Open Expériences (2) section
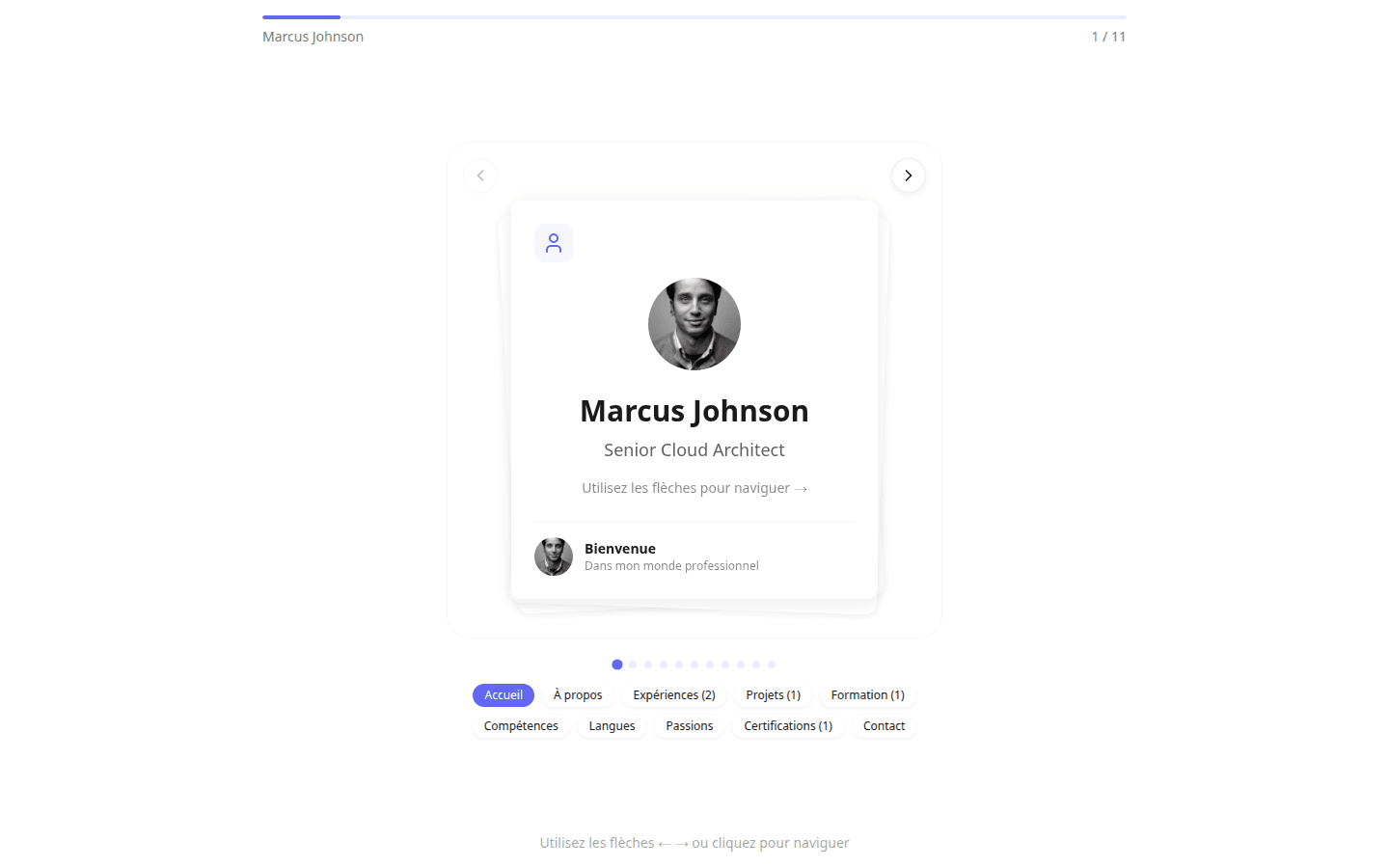Viewport: 1389px width, 868px height. [x=674, y=695]
